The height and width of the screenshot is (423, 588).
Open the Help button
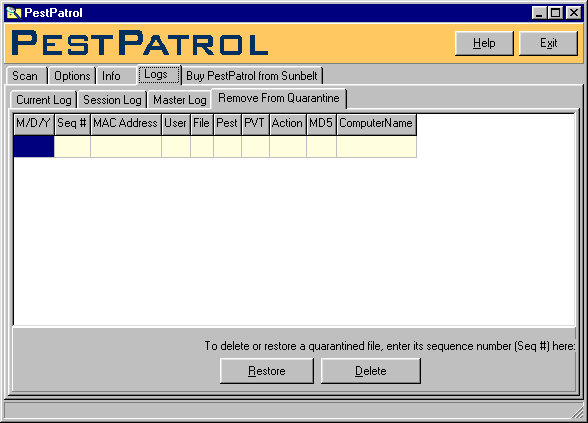coord(484,43)
